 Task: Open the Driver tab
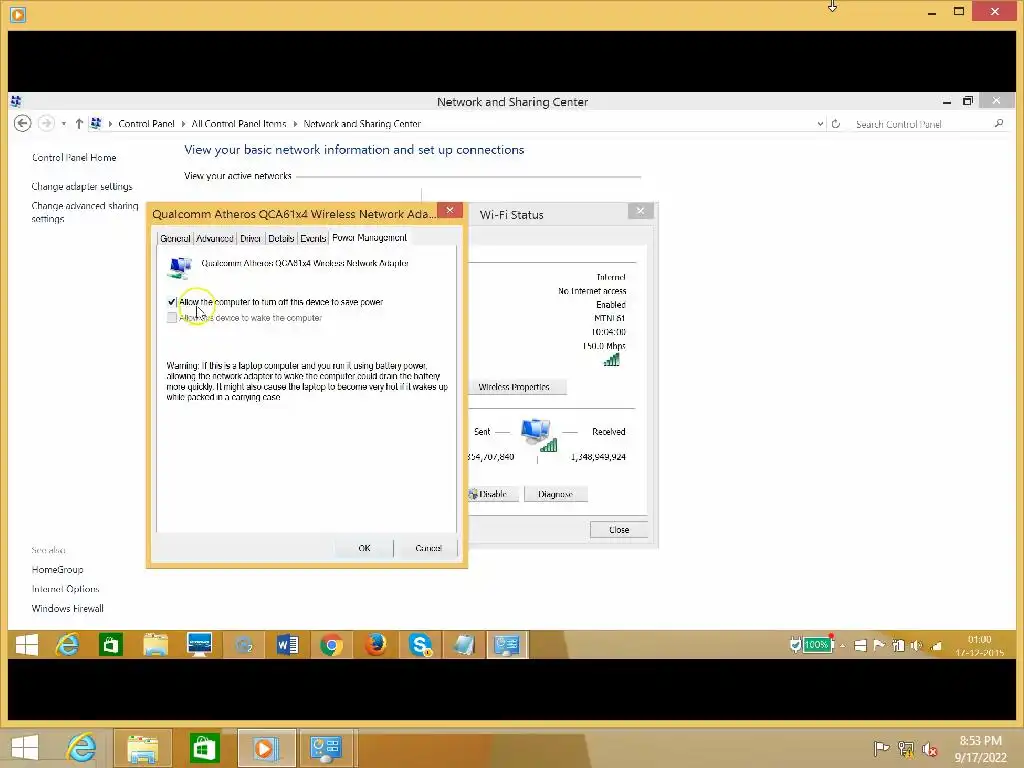(251, 238)
